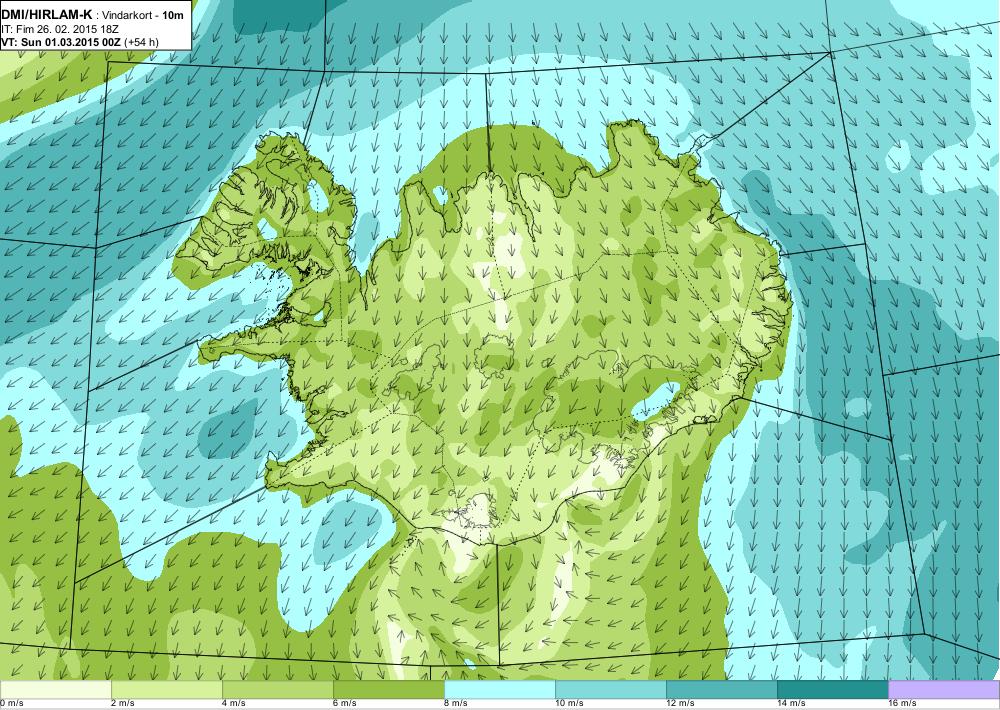Screen dimensions: 1000x710
Task: Click the '14 m/s' legend label
Action: (x=791, y=704)
